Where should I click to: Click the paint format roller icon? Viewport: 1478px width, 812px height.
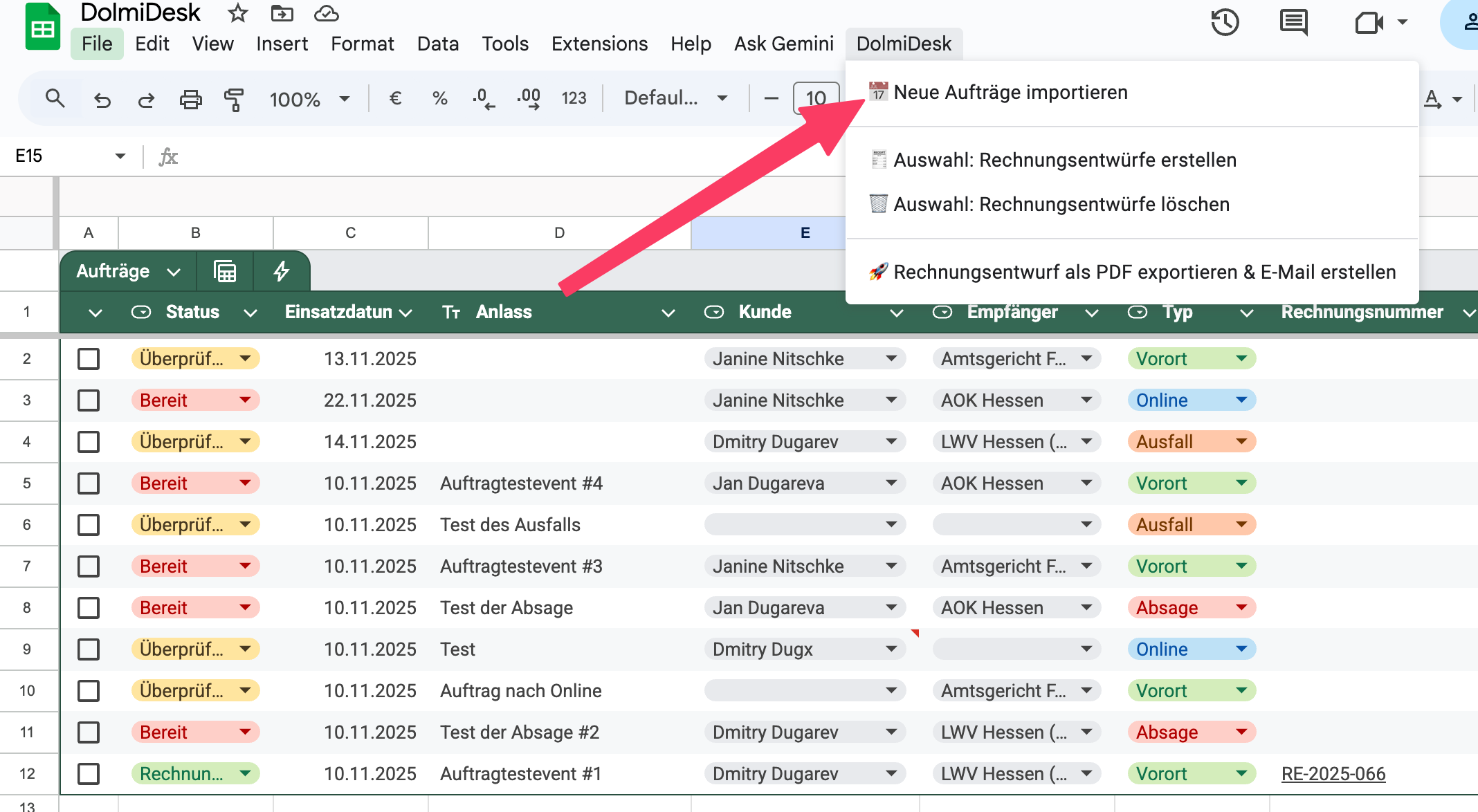235,100
